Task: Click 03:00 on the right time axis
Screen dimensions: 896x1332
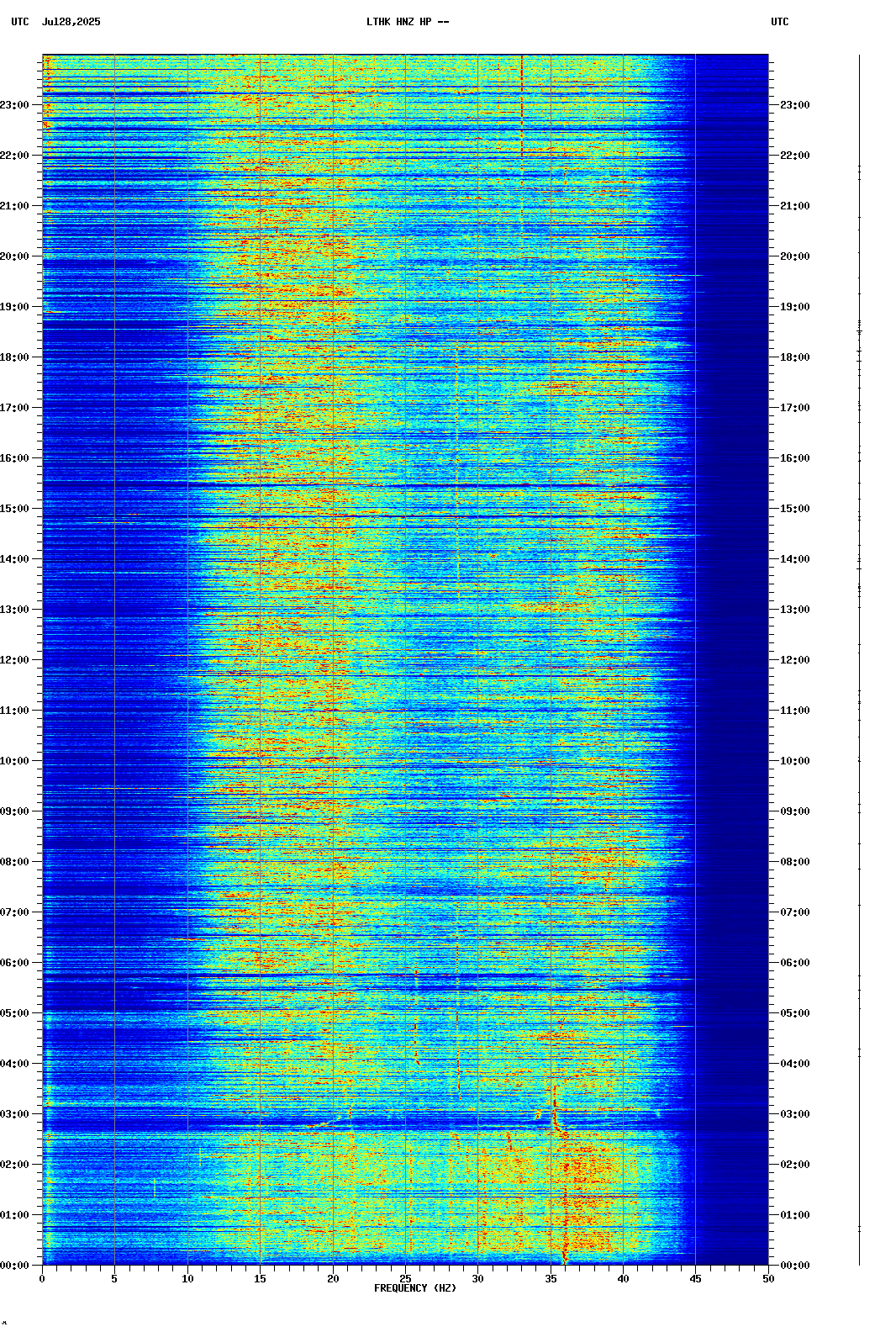Action: [795, 1114]
